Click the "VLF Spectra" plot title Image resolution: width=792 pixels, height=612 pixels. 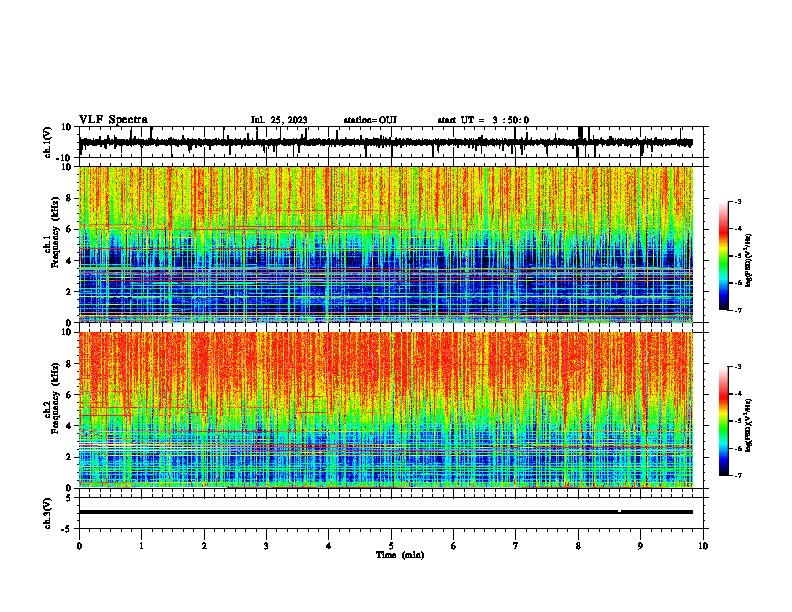point(113,120)
